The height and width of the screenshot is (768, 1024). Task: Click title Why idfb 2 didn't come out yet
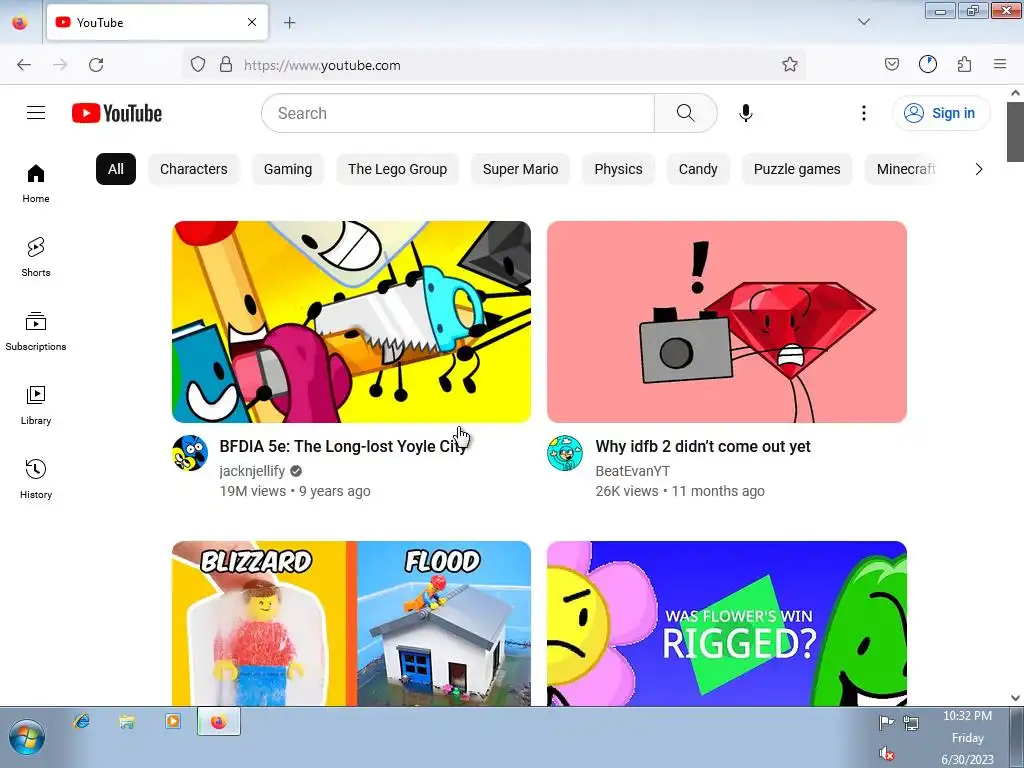[703, 447]
